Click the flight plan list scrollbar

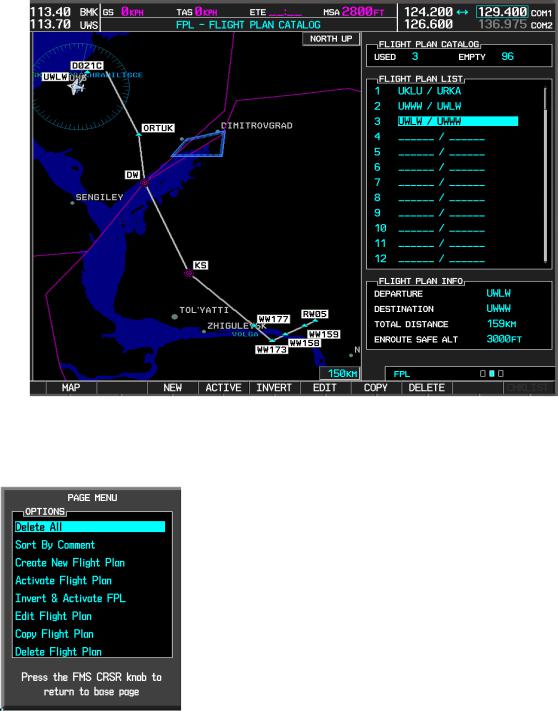[545, 175]
